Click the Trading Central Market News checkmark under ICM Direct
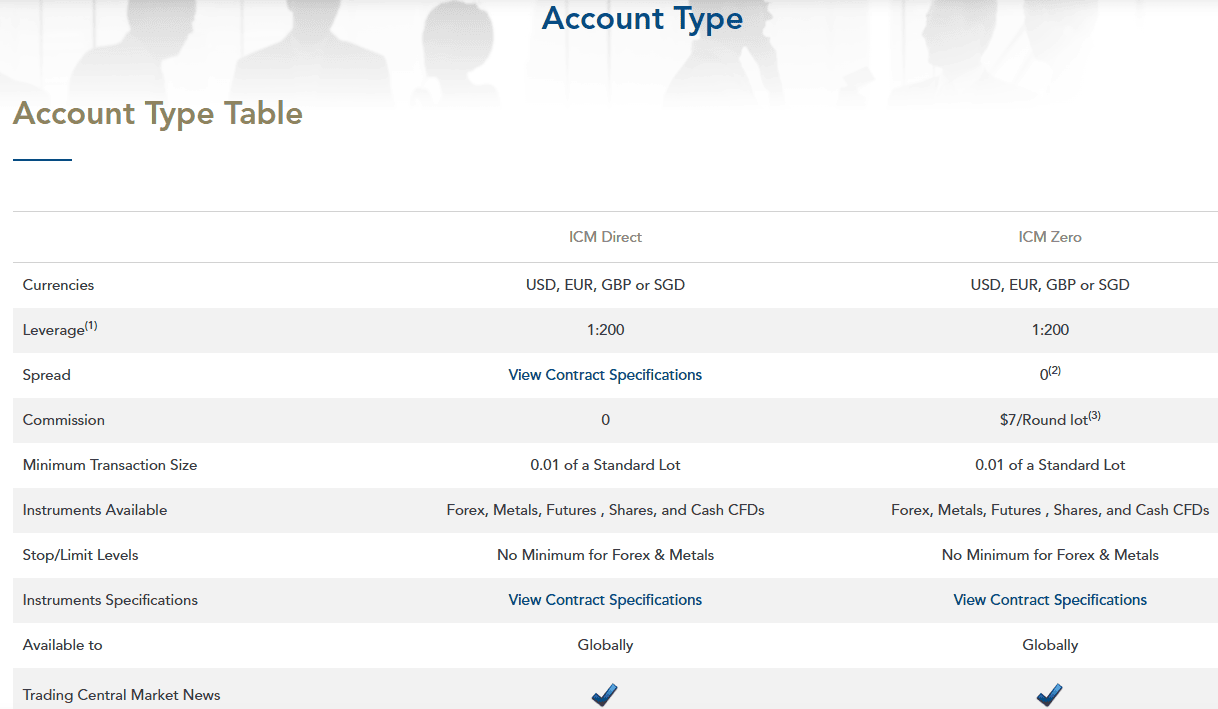 (x=604, y=694)
